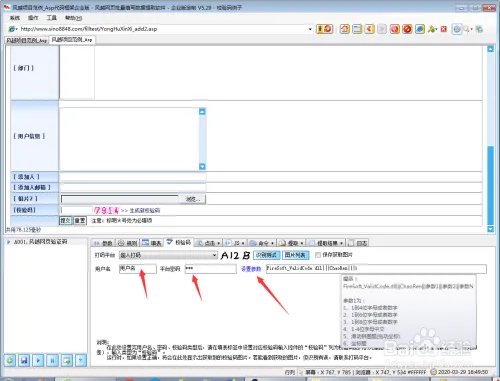Switch to the 规则 tab
The image size is (500, 381).
(127, 243)
